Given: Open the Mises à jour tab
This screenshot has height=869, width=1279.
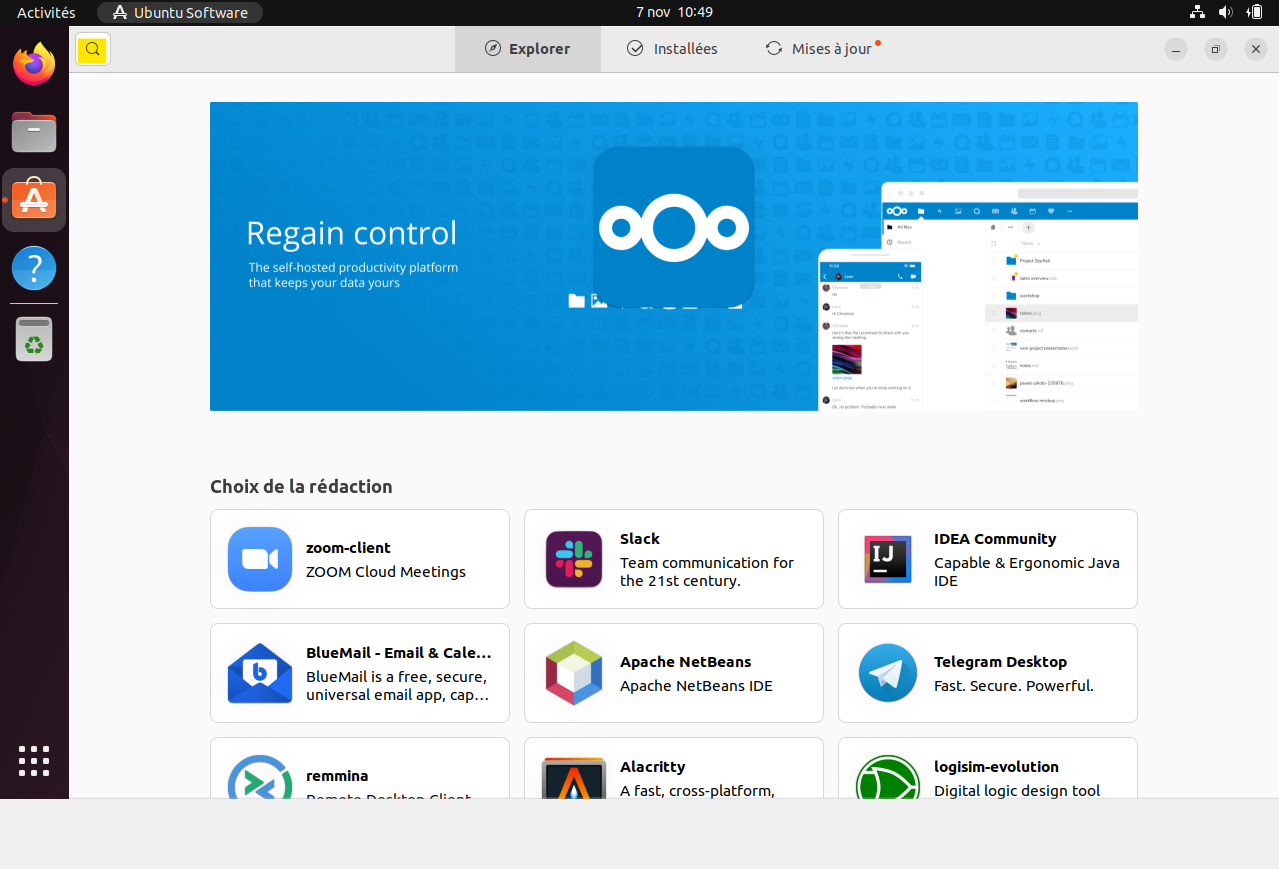Looking at the screenshot, I should (822, 49).
